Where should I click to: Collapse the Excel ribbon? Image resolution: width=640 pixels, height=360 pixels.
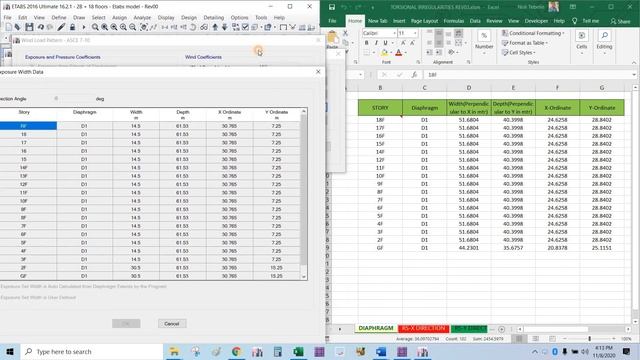click(634, 62)
